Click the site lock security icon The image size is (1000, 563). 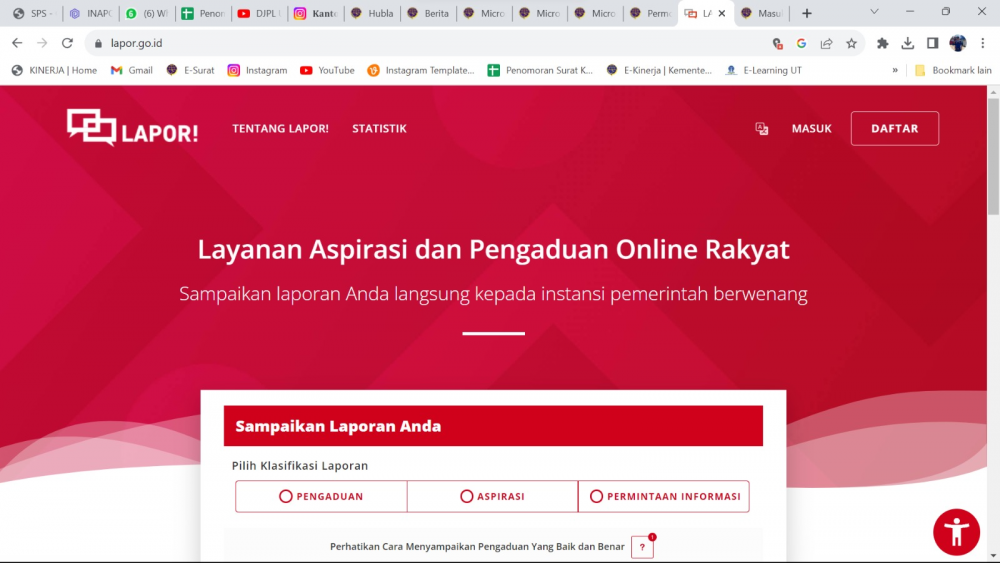point(98,43)
